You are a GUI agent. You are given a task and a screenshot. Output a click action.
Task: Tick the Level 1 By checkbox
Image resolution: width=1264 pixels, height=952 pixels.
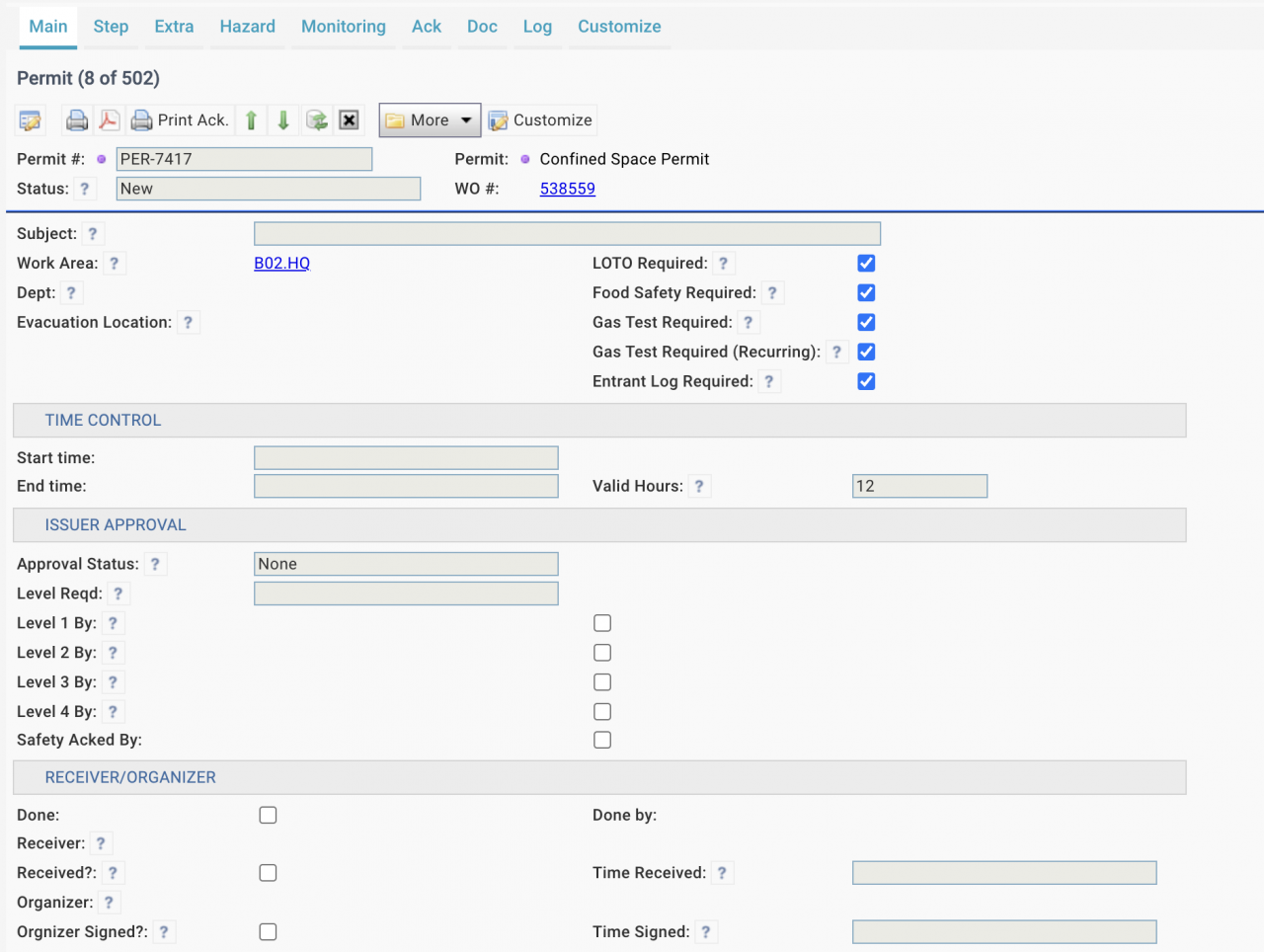(602, 623)
